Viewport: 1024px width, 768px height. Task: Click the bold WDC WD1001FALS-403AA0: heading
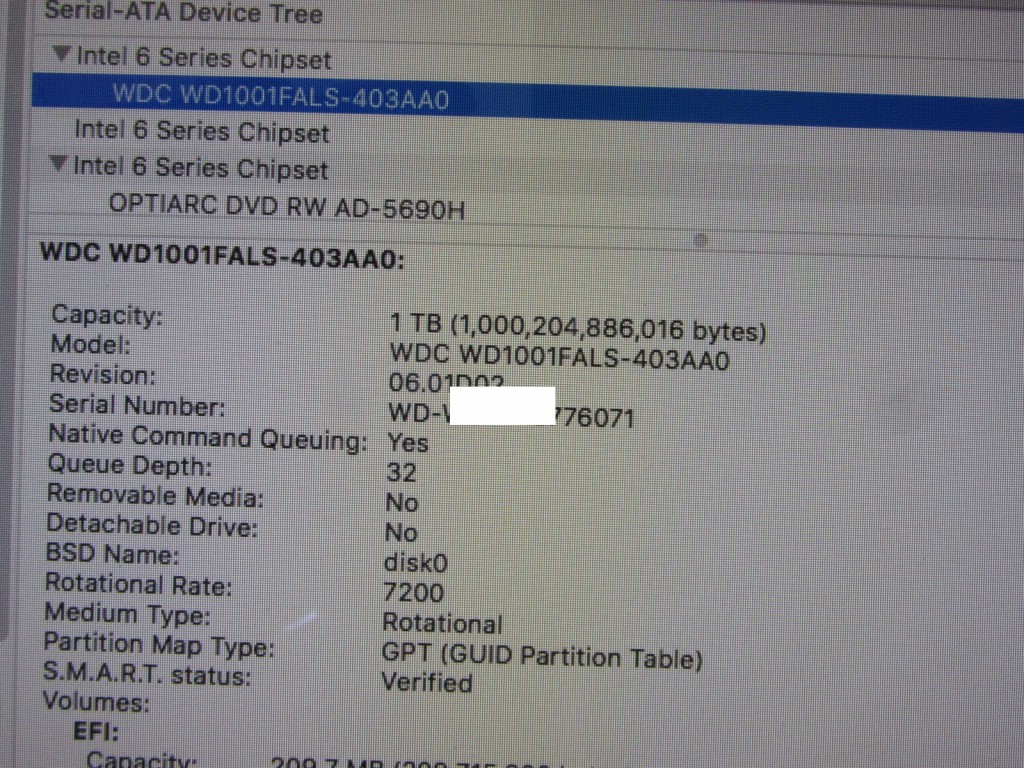pos(222,255)
